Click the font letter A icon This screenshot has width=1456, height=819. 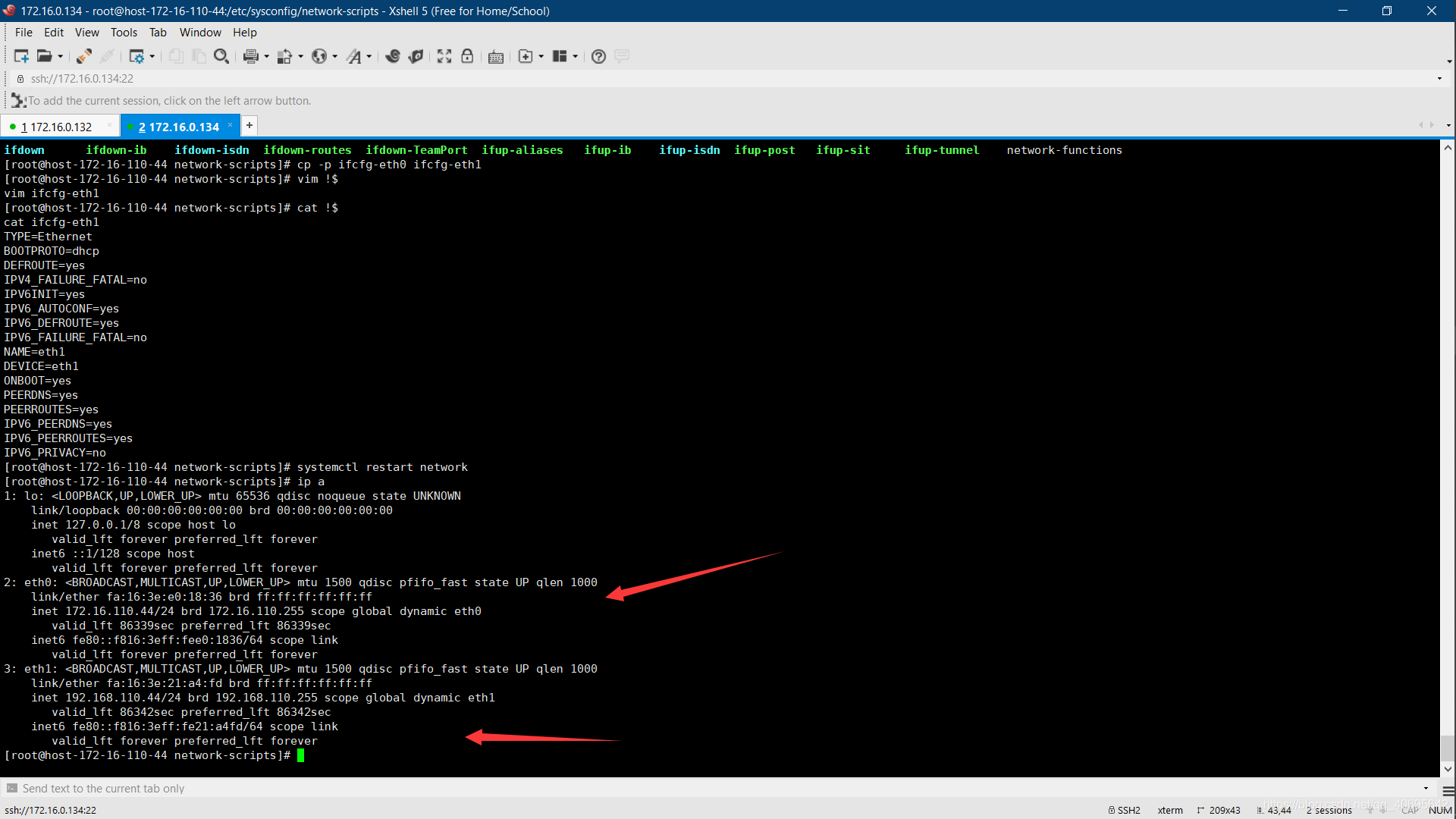tap(354, 56)
